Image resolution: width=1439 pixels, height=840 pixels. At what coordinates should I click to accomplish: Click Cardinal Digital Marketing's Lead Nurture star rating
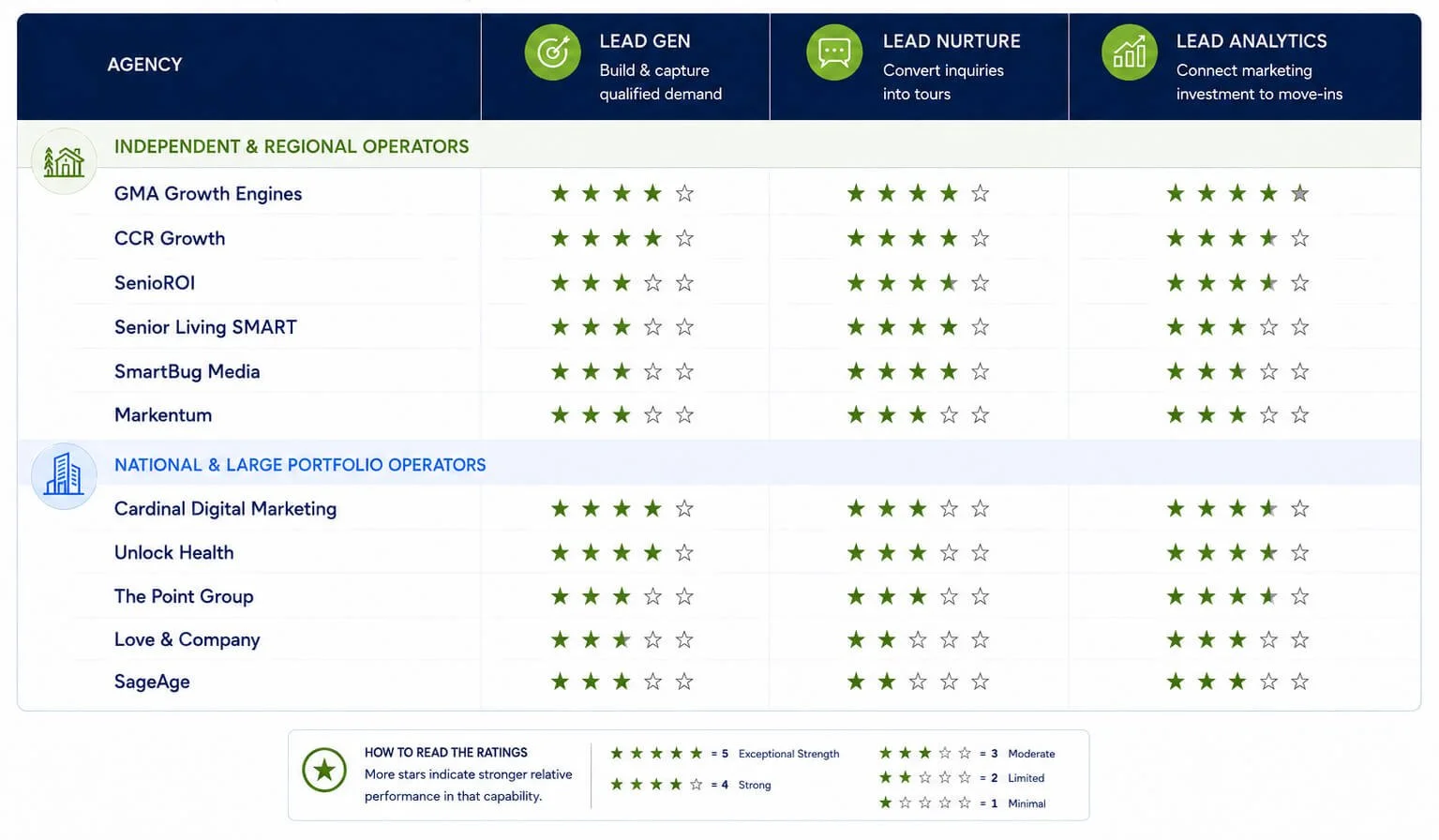coord(918,508)
